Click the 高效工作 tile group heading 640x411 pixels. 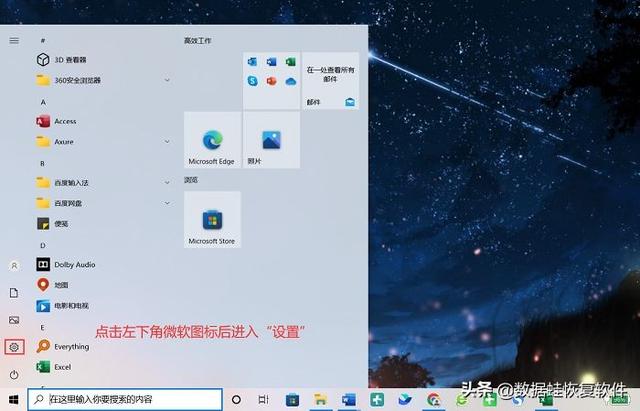coord(198,40)
